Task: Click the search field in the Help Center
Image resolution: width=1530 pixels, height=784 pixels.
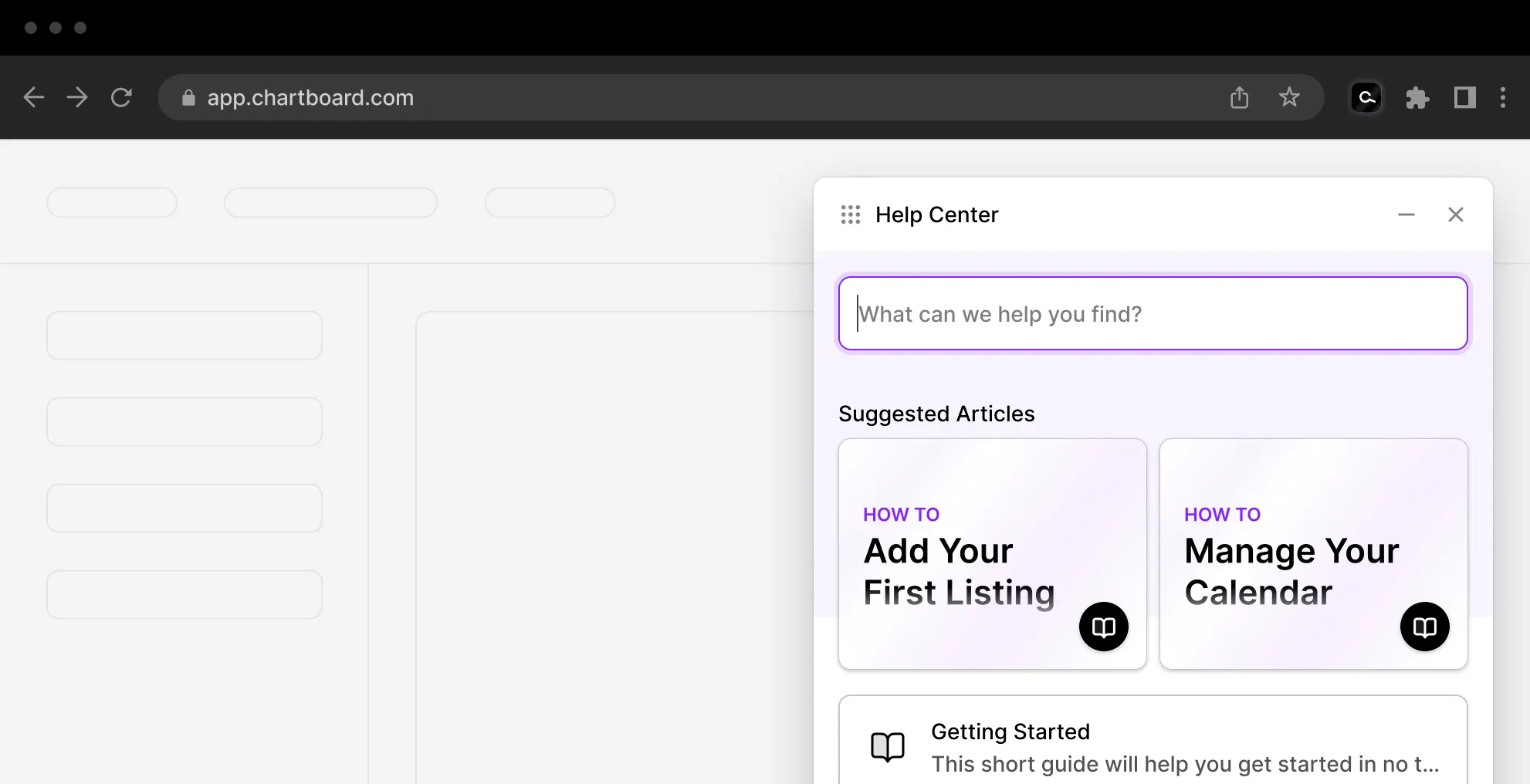Action: click(1153, 313)
